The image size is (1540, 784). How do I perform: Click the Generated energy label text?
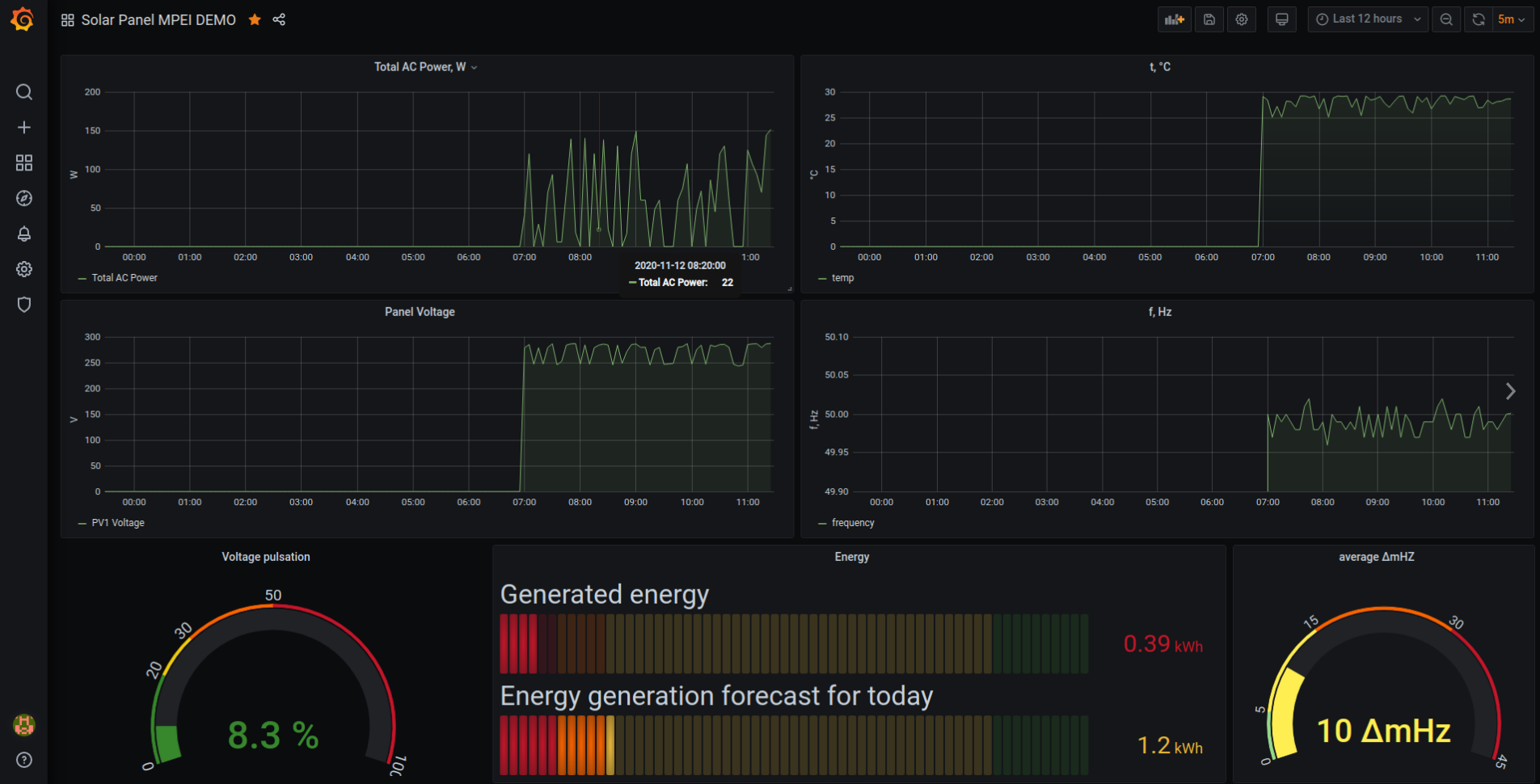605,595
